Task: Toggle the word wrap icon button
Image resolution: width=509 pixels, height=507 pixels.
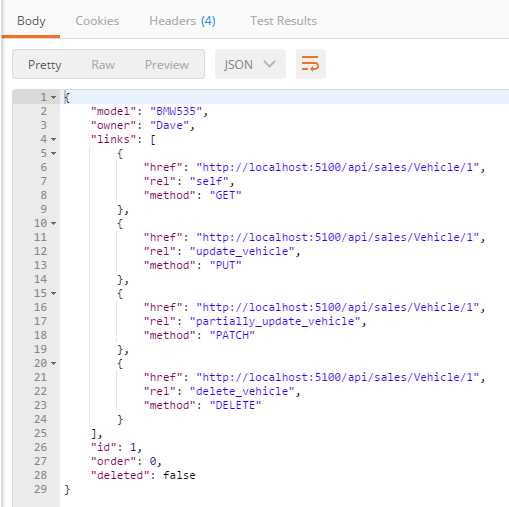Action: 310,64
